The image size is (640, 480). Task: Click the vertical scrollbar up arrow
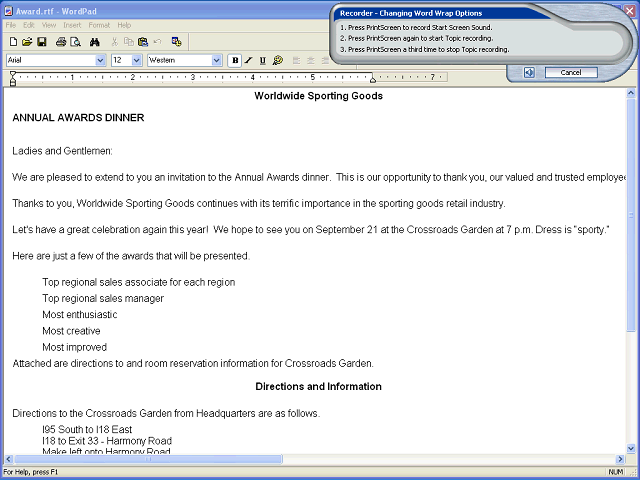(x=631, y=93)
